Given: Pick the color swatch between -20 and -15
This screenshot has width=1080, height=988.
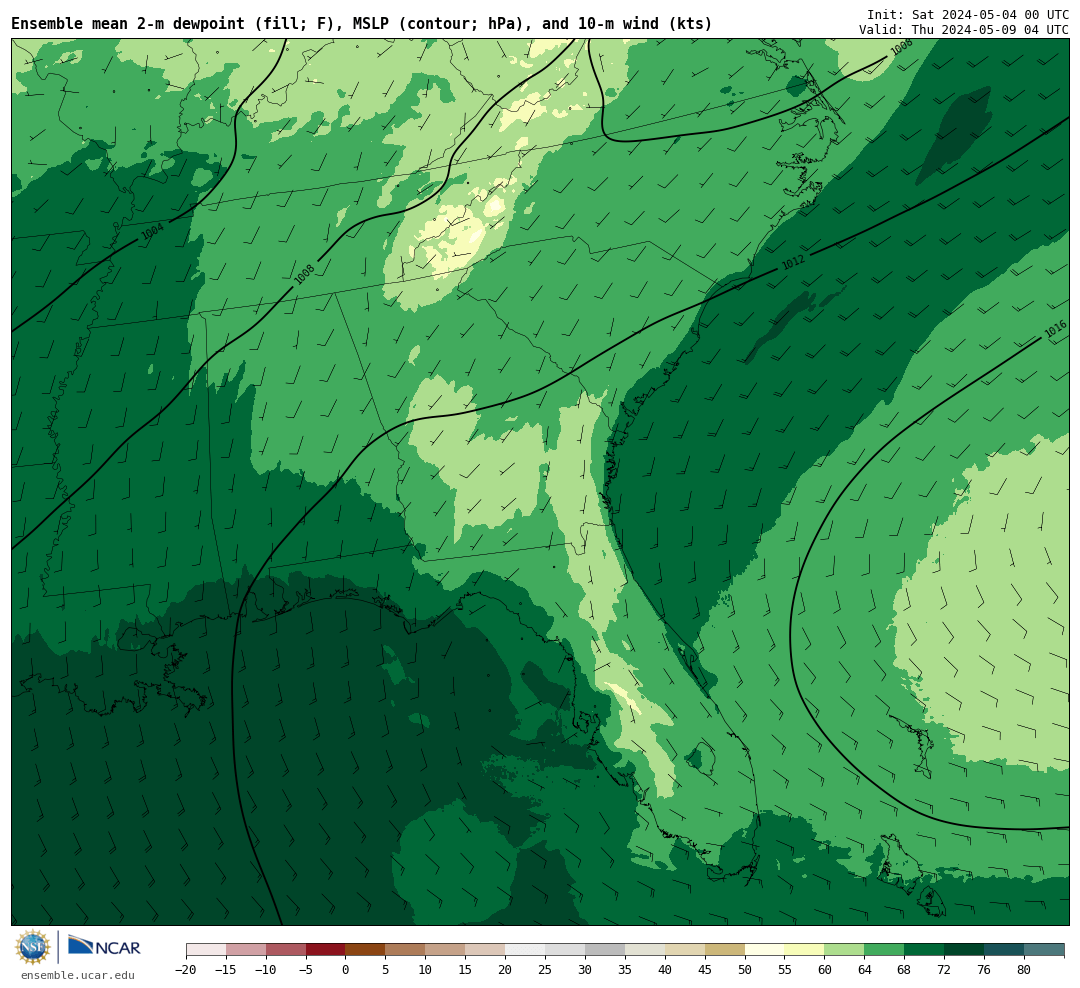Looking at the screenshot, I should (206, 950).
